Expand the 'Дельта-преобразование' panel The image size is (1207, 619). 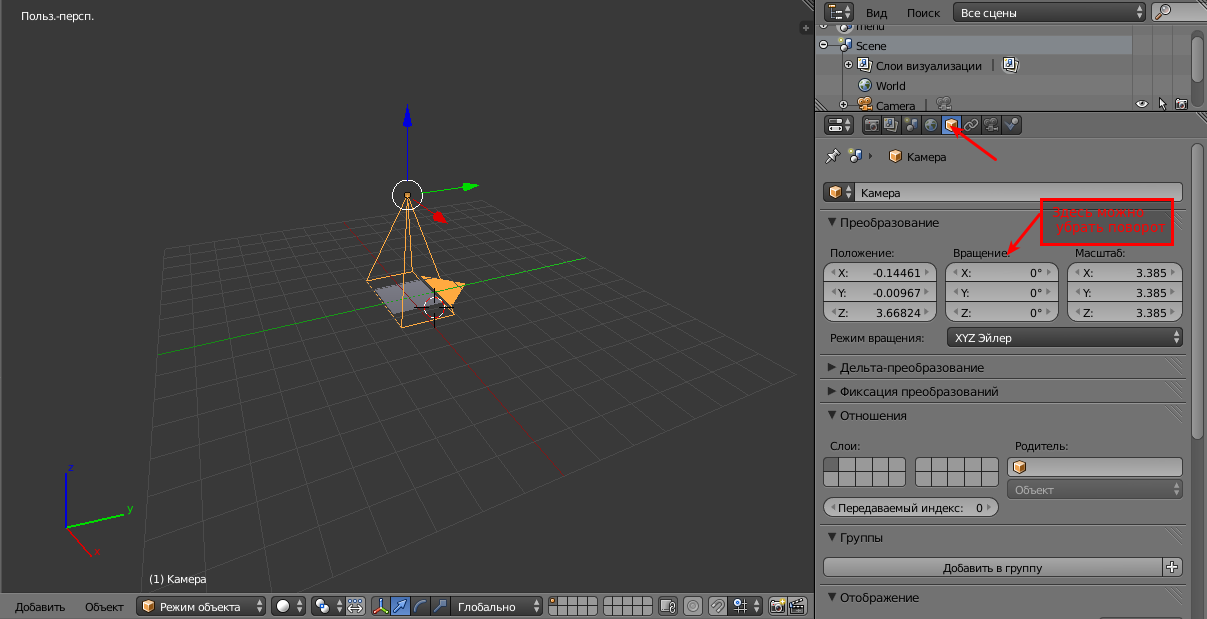coord(911,368)
